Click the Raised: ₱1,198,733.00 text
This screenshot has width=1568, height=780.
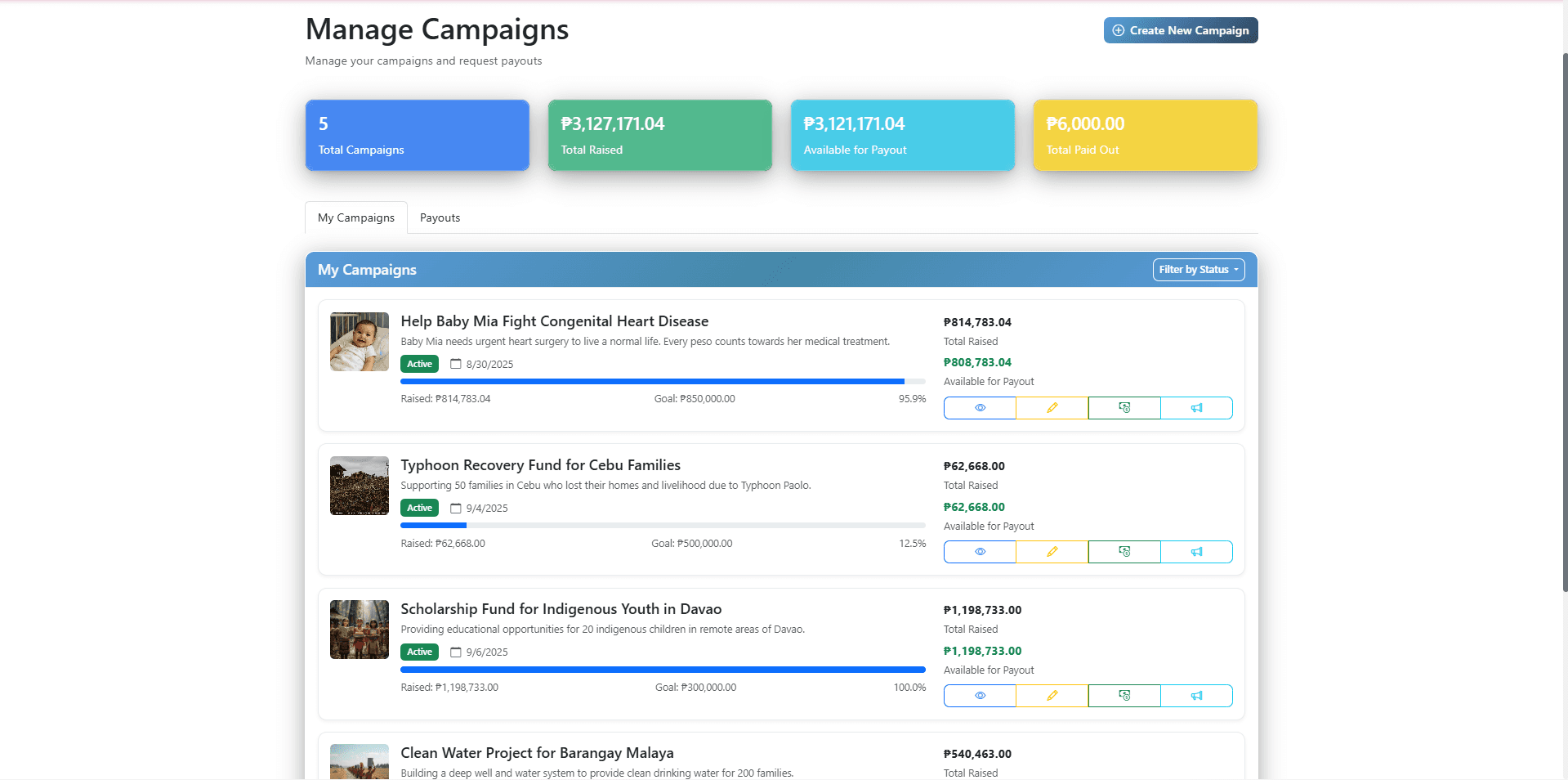pos(449,688)
